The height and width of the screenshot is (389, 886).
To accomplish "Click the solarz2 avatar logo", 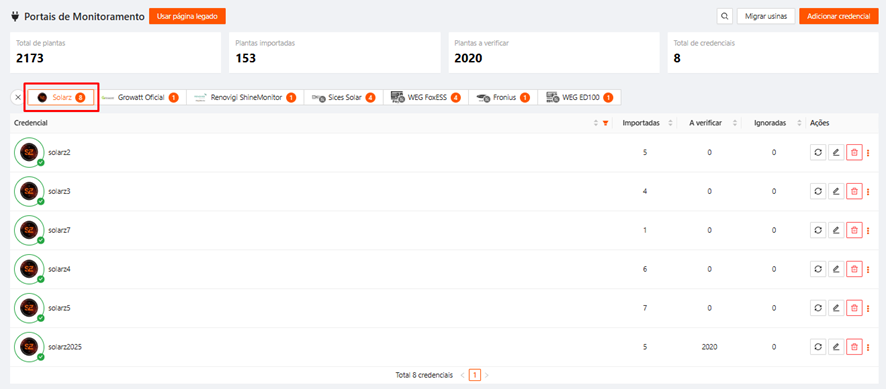I will point(29,153).
